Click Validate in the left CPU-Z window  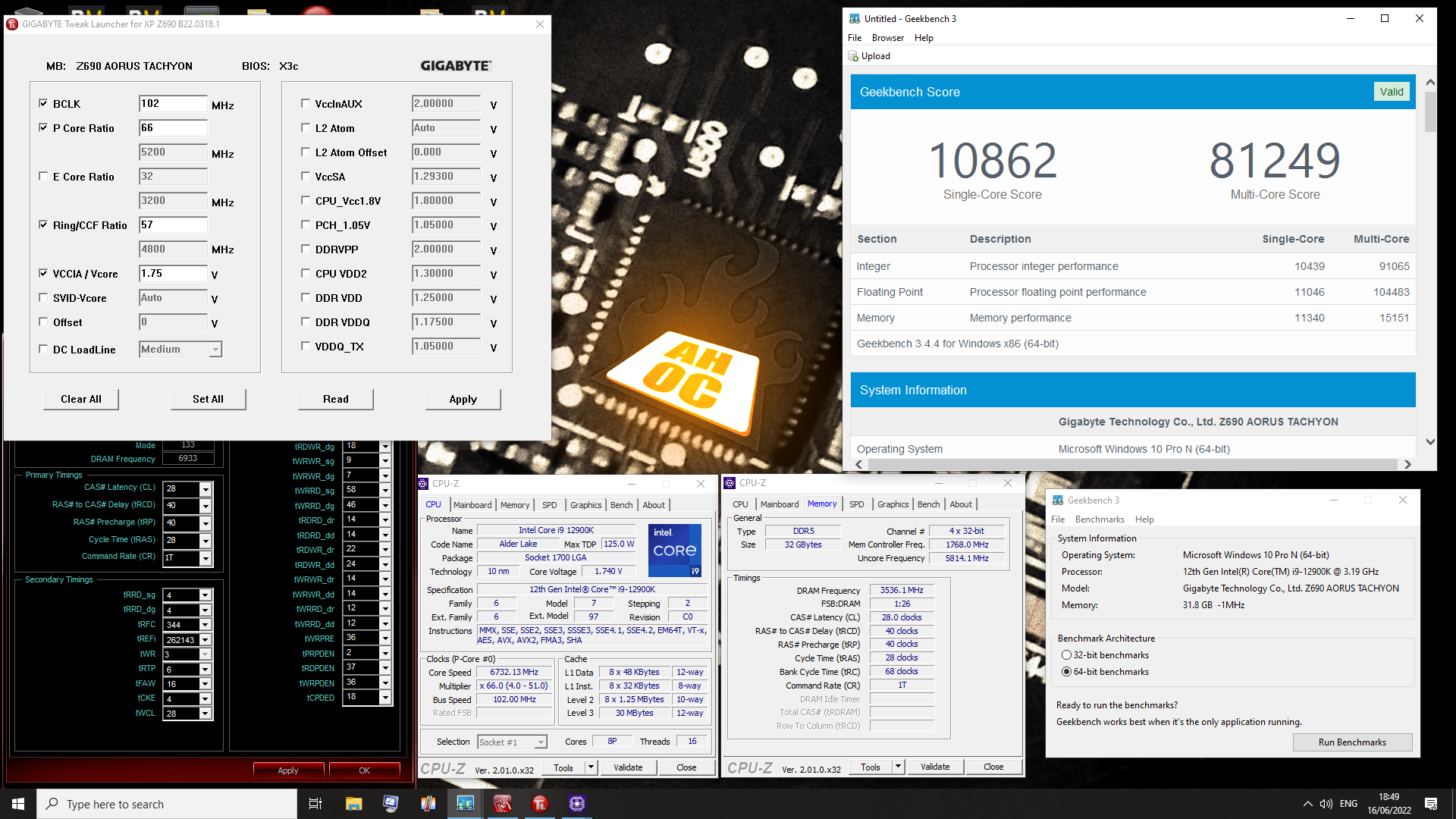pyautogui.click(x=628, y=767)
